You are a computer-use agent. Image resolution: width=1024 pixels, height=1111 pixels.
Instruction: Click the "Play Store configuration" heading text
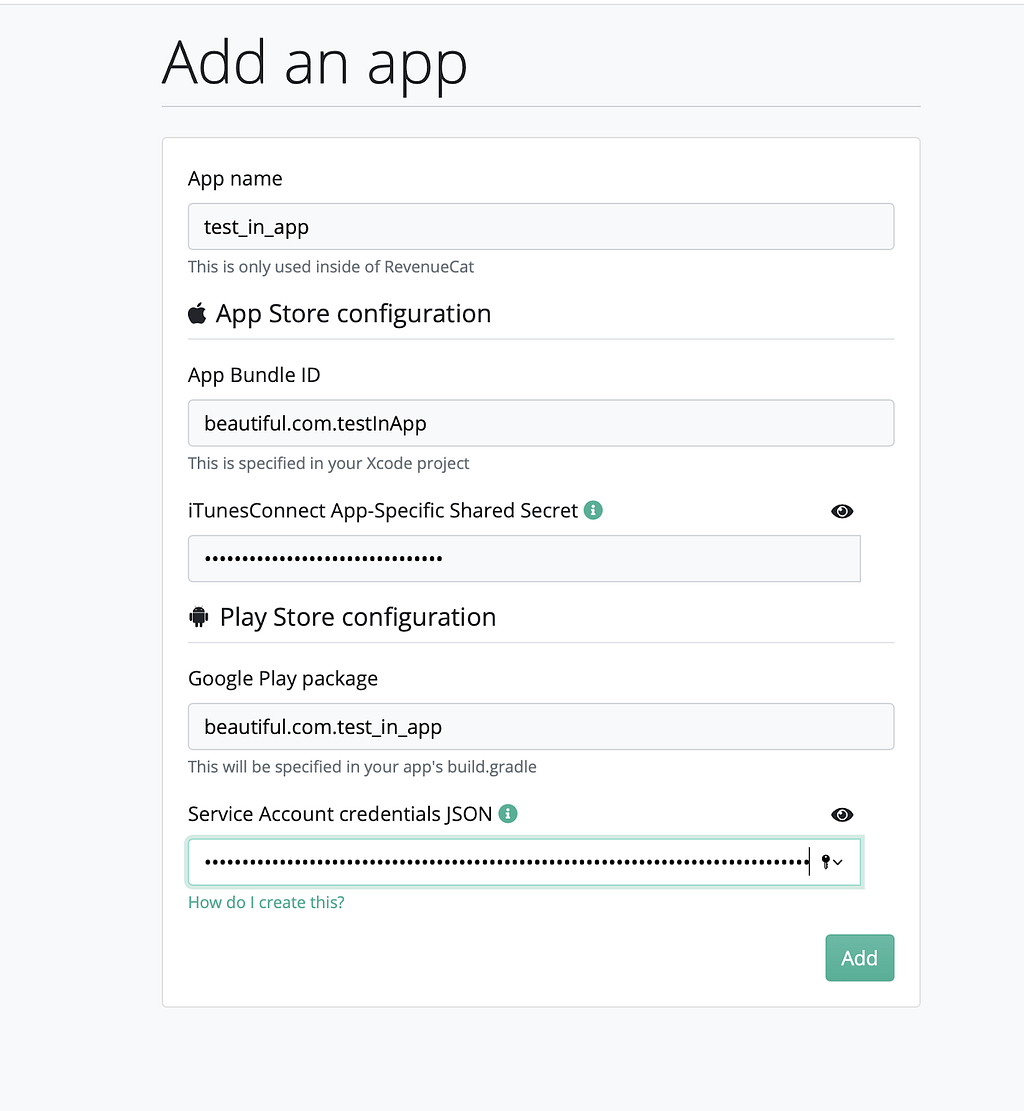coord(357,617)
